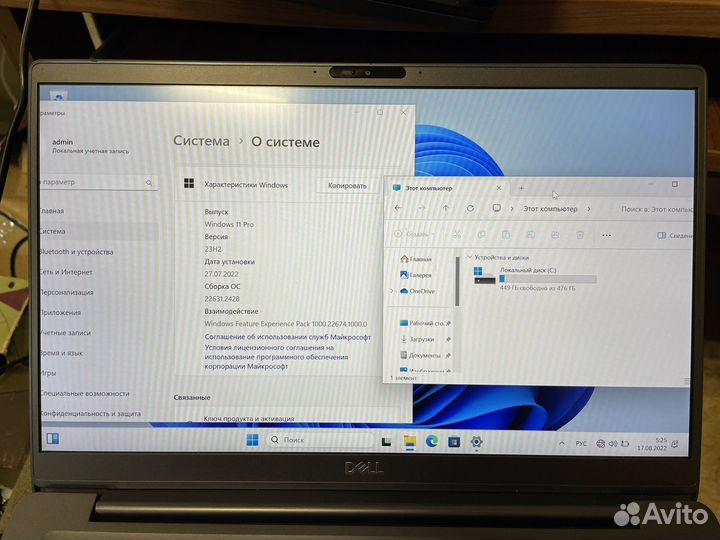Open Рабочий стол in Explorer sidebar
Screen dimensions: 720x540
coord(424,323)
